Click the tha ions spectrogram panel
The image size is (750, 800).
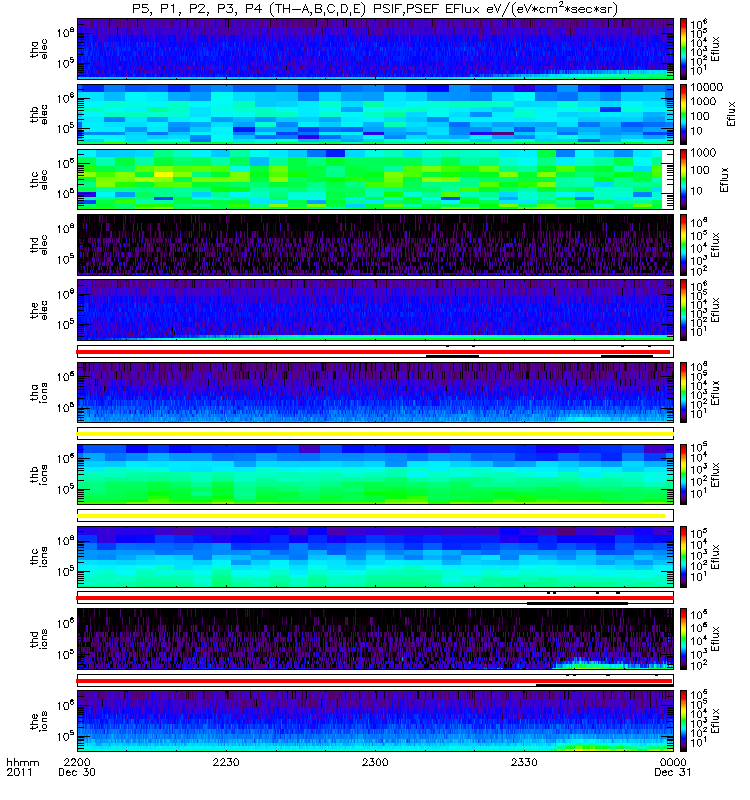(375, 392)
